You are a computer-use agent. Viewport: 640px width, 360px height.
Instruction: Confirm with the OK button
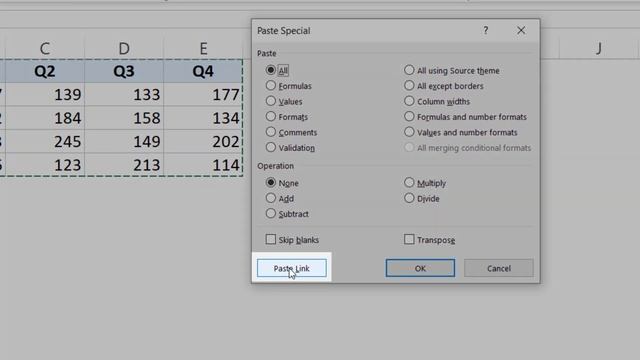pyautogui.click(x=420, y=268)
